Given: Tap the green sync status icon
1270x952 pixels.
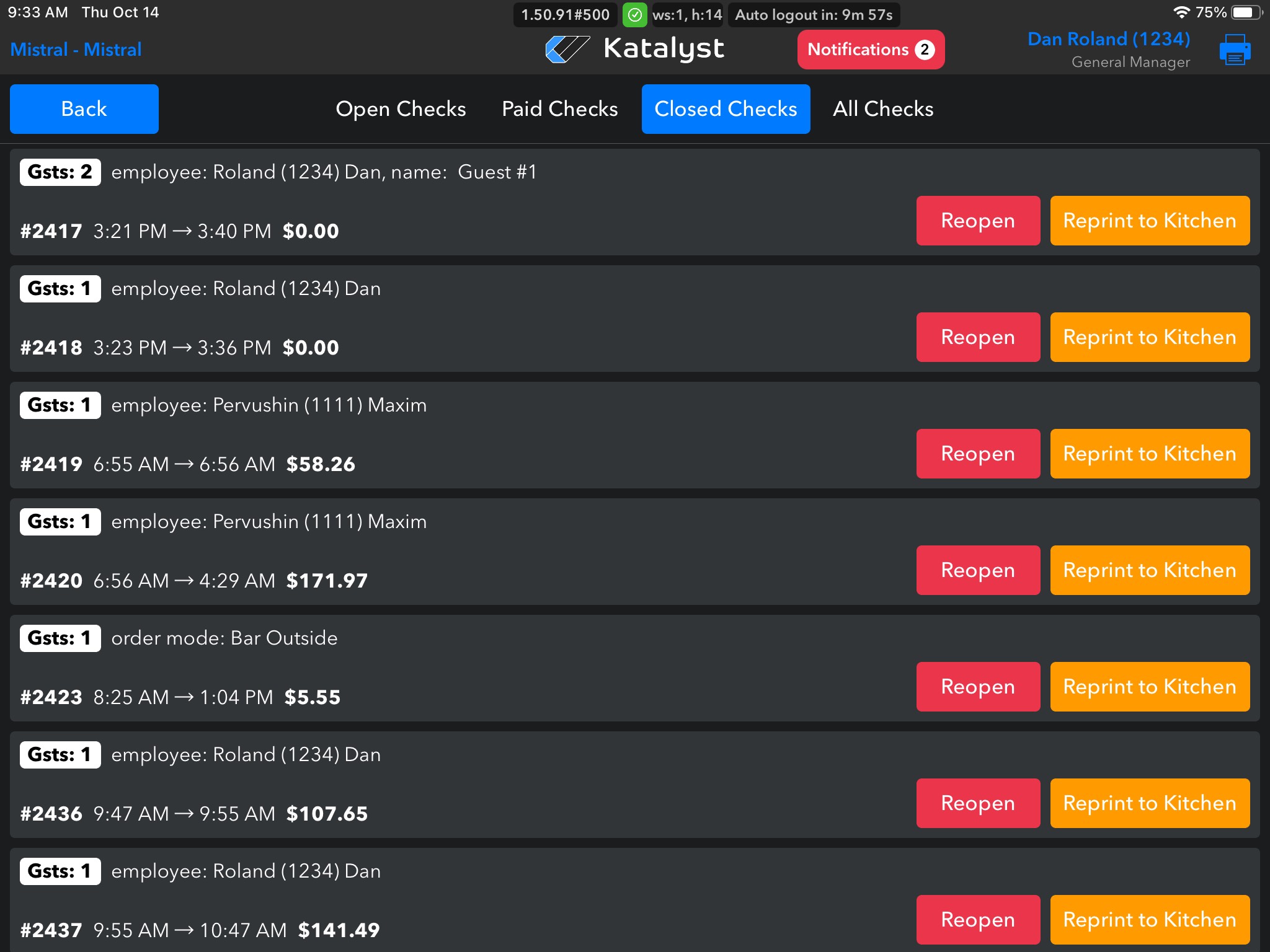Looking at the screenshot, I should (634, 15).
